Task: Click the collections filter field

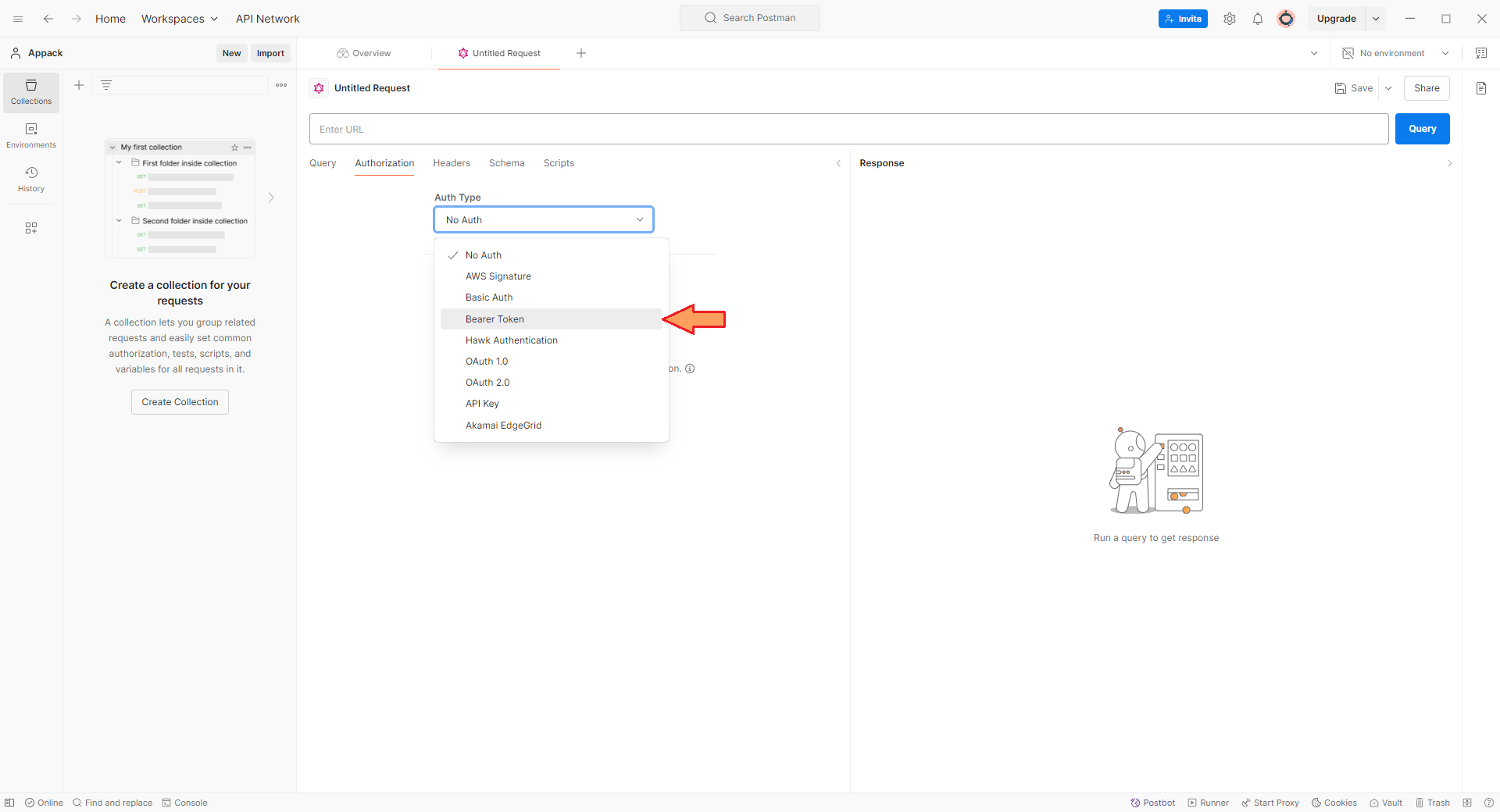Action: (180, 85)
